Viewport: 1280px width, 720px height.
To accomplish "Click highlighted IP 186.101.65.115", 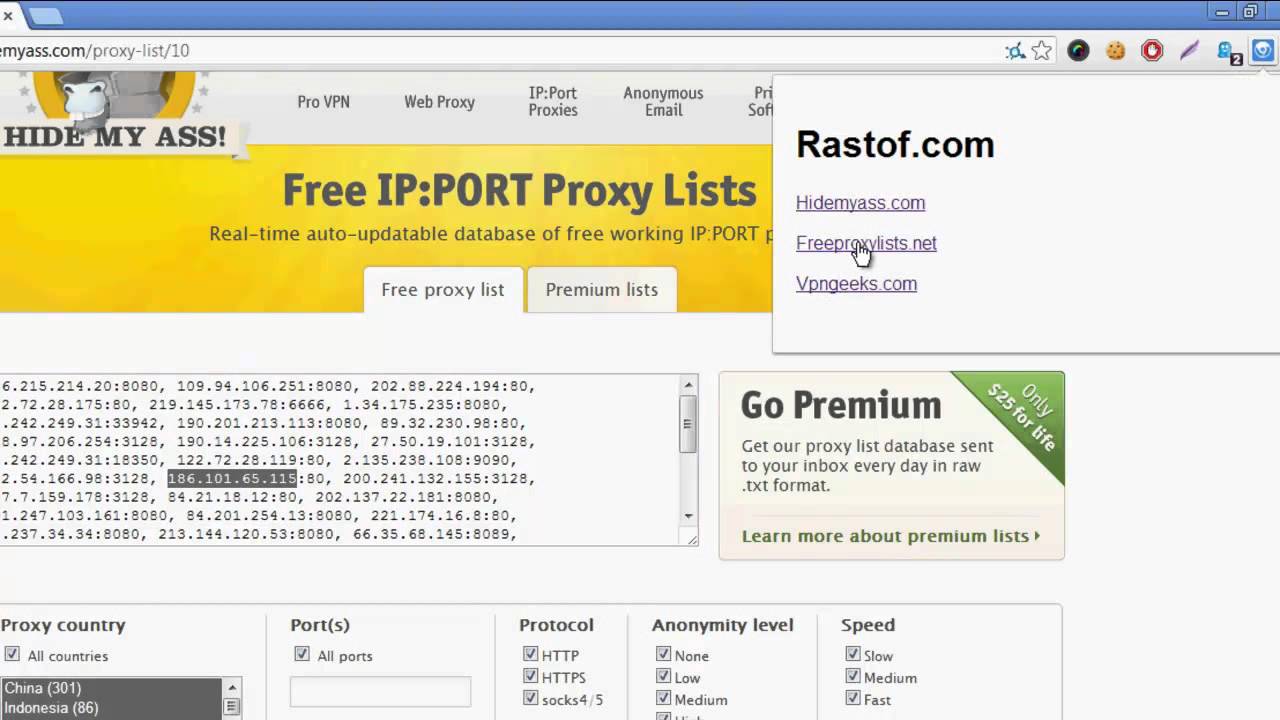I will 232,479.
